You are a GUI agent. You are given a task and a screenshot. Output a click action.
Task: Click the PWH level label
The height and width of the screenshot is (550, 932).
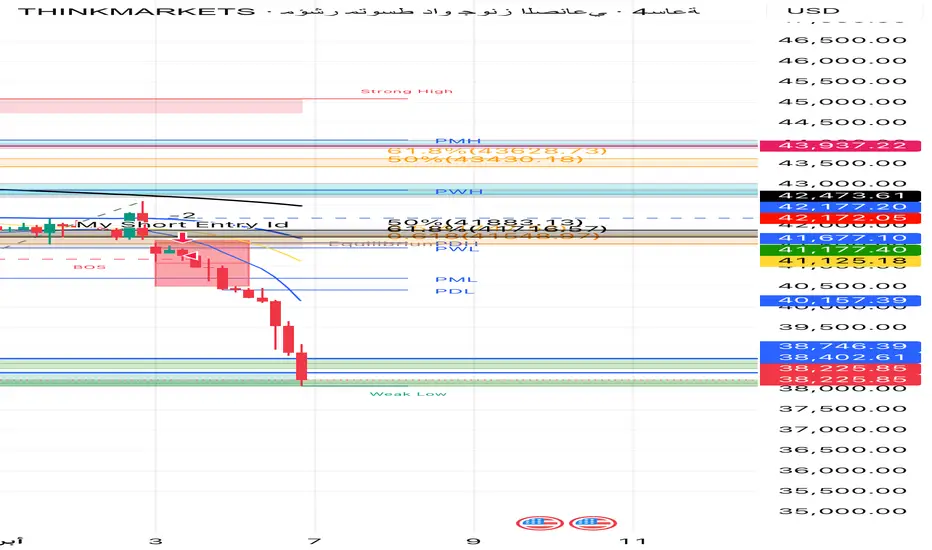(459, 191)
